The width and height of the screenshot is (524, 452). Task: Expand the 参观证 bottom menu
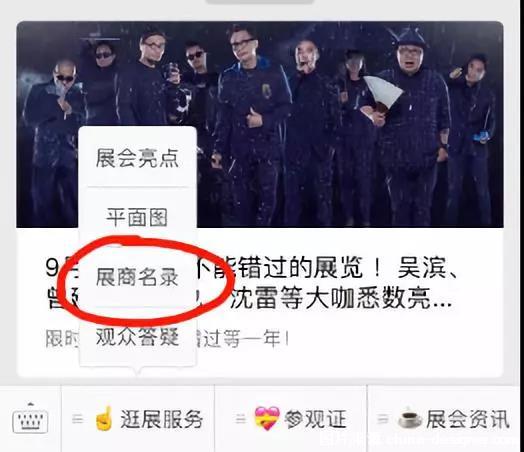(290, 419)
